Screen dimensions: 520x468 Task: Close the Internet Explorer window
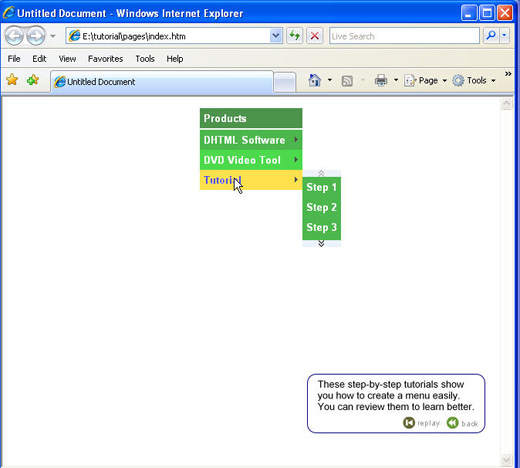point(505,13)
